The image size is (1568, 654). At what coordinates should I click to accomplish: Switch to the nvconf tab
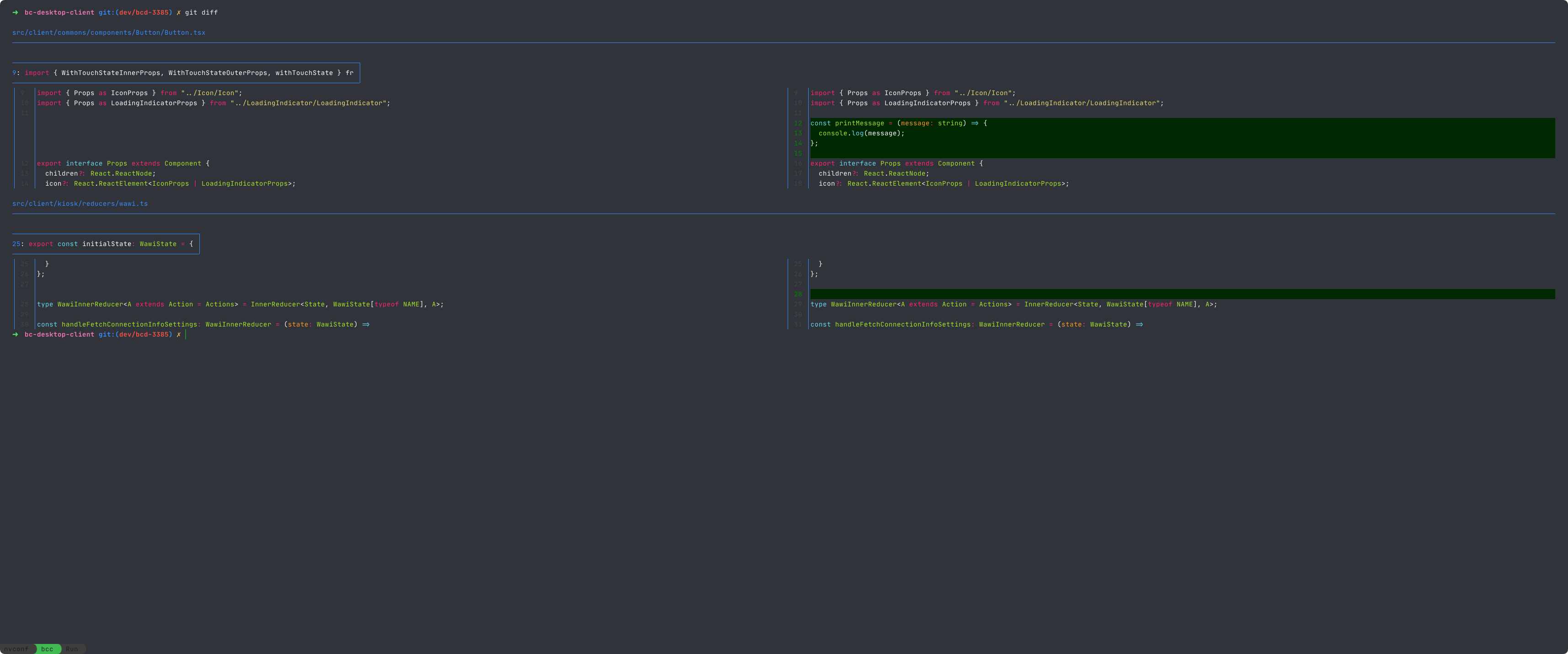coord(16,649)
